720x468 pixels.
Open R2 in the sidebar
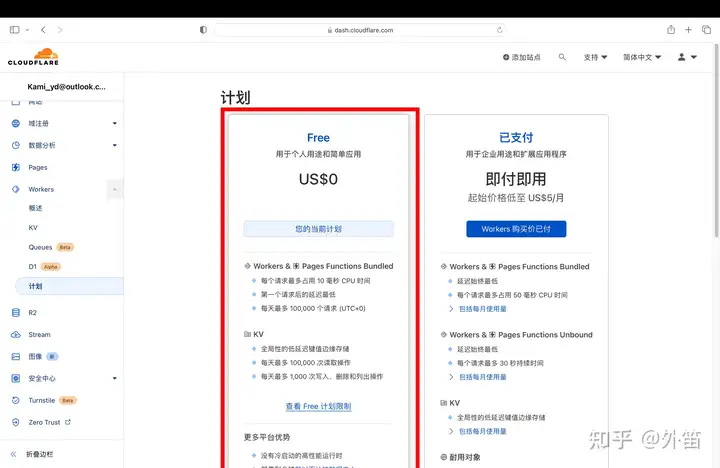[32, 313]
